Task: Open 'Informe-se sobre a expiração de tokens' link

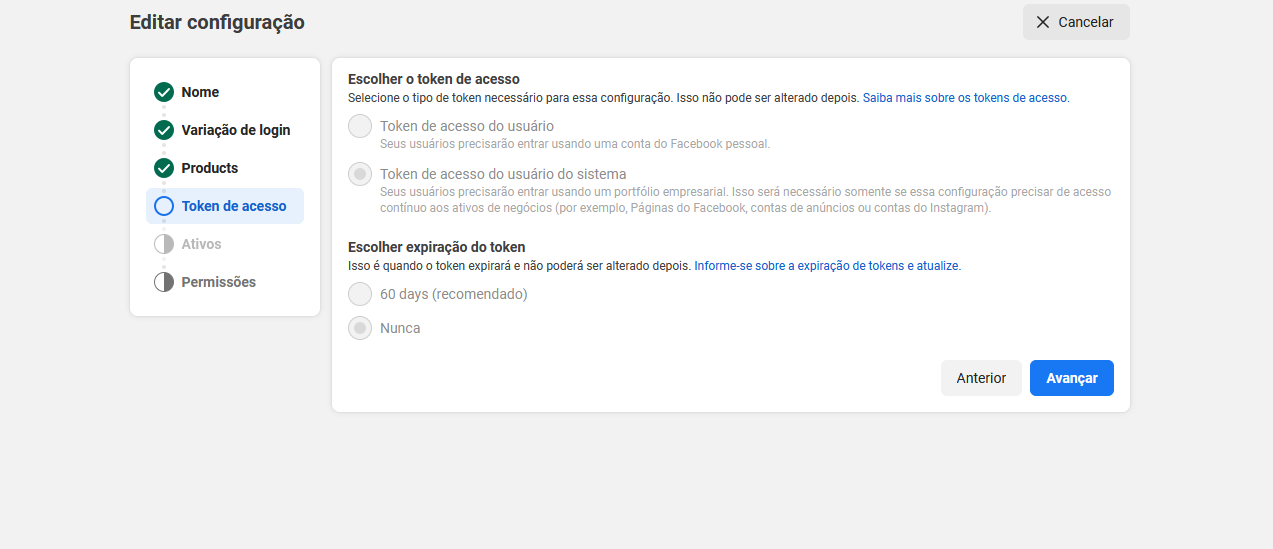Action: point(826,266)
